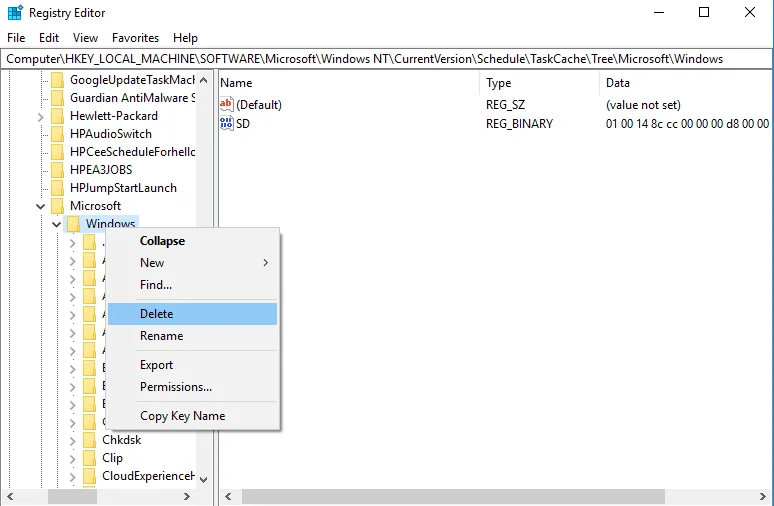774x506 pixels.
Task: Choose Rename in context menu
Action: 193,336
